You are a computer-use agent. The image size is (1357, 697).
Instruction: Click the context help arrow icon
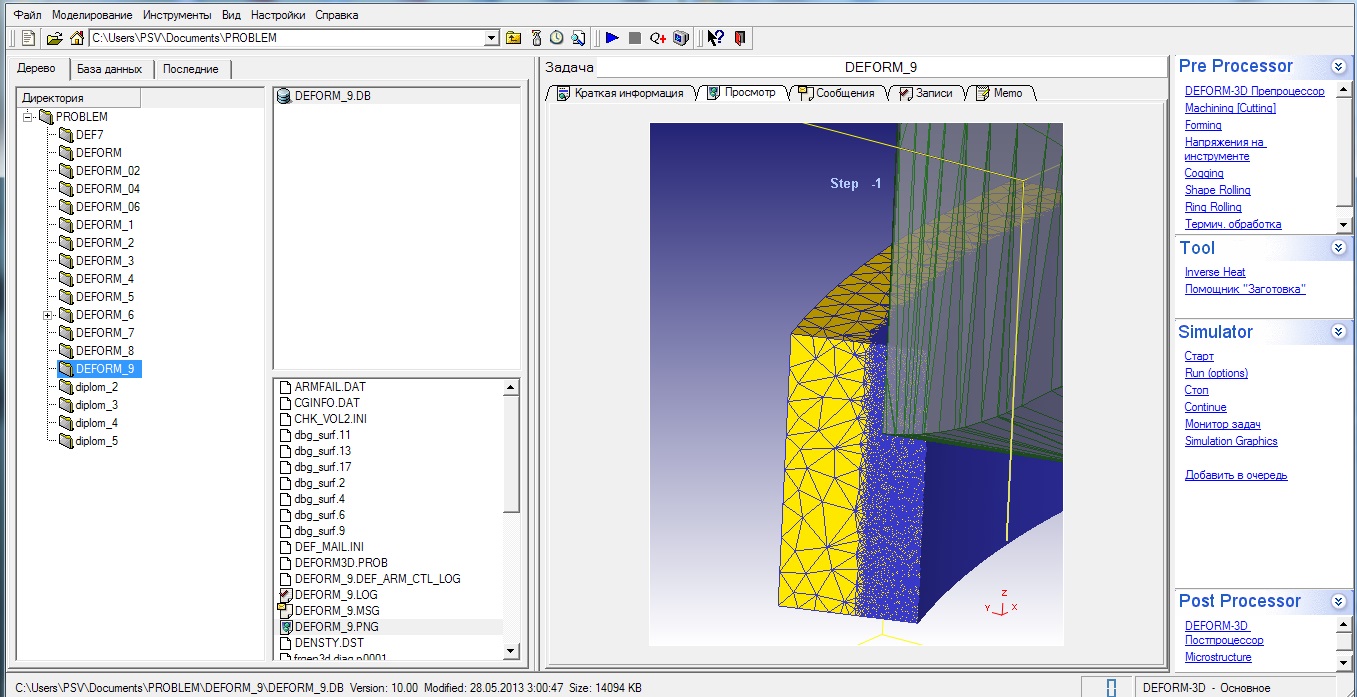pyautogui.click(x=715, y=38)
